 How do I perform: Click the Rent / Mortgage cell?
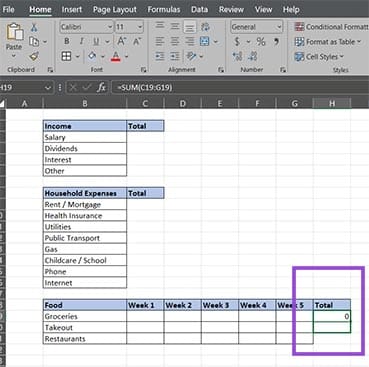click(x=85, y=204)
